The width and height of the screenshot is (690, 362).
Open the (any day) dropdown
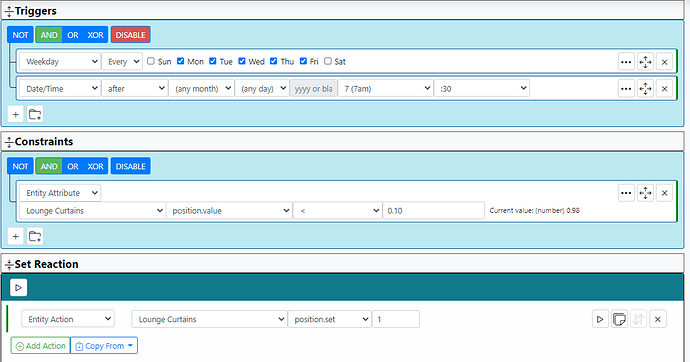(262, 88)
